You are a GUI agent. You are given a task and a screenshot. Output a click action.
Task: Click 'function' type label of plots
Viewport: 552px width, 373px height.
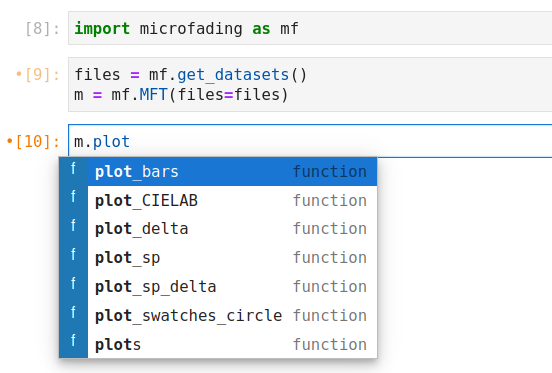point(330,344)
